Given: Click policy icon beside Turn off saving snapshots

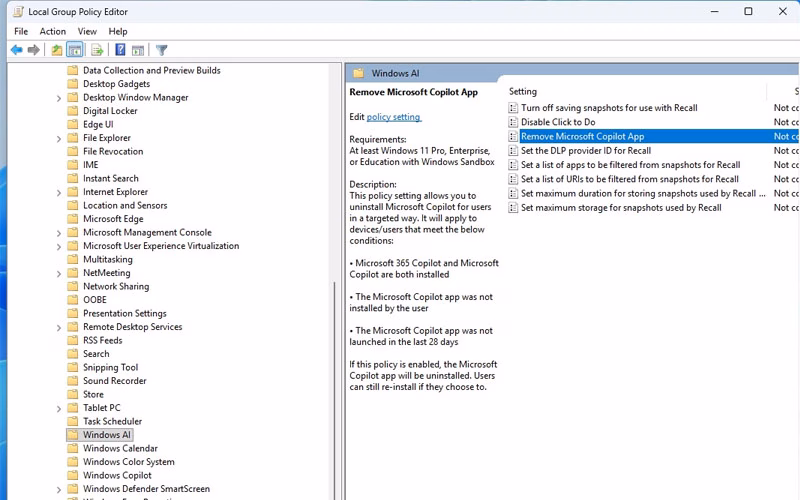Looking at the screenshot, I should pyautogui.click(x=513, y=108).
